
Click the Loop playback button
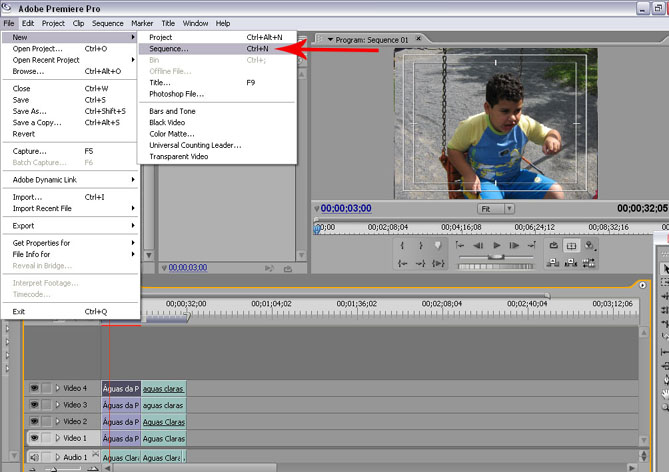click(553, 245)
